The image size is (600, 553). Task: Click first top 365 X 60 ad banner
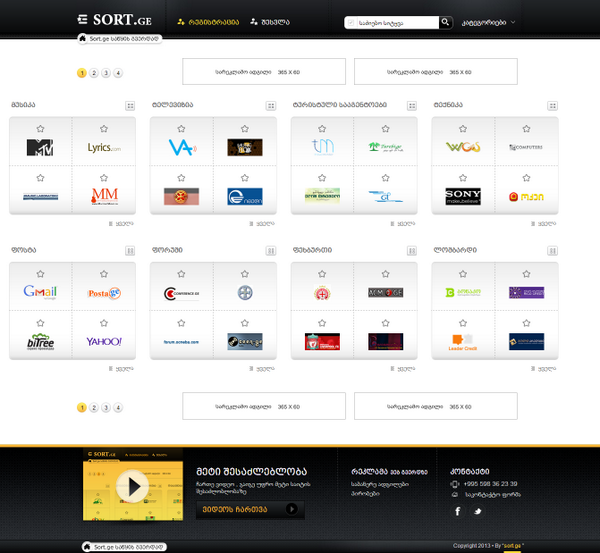coord(264,72)
